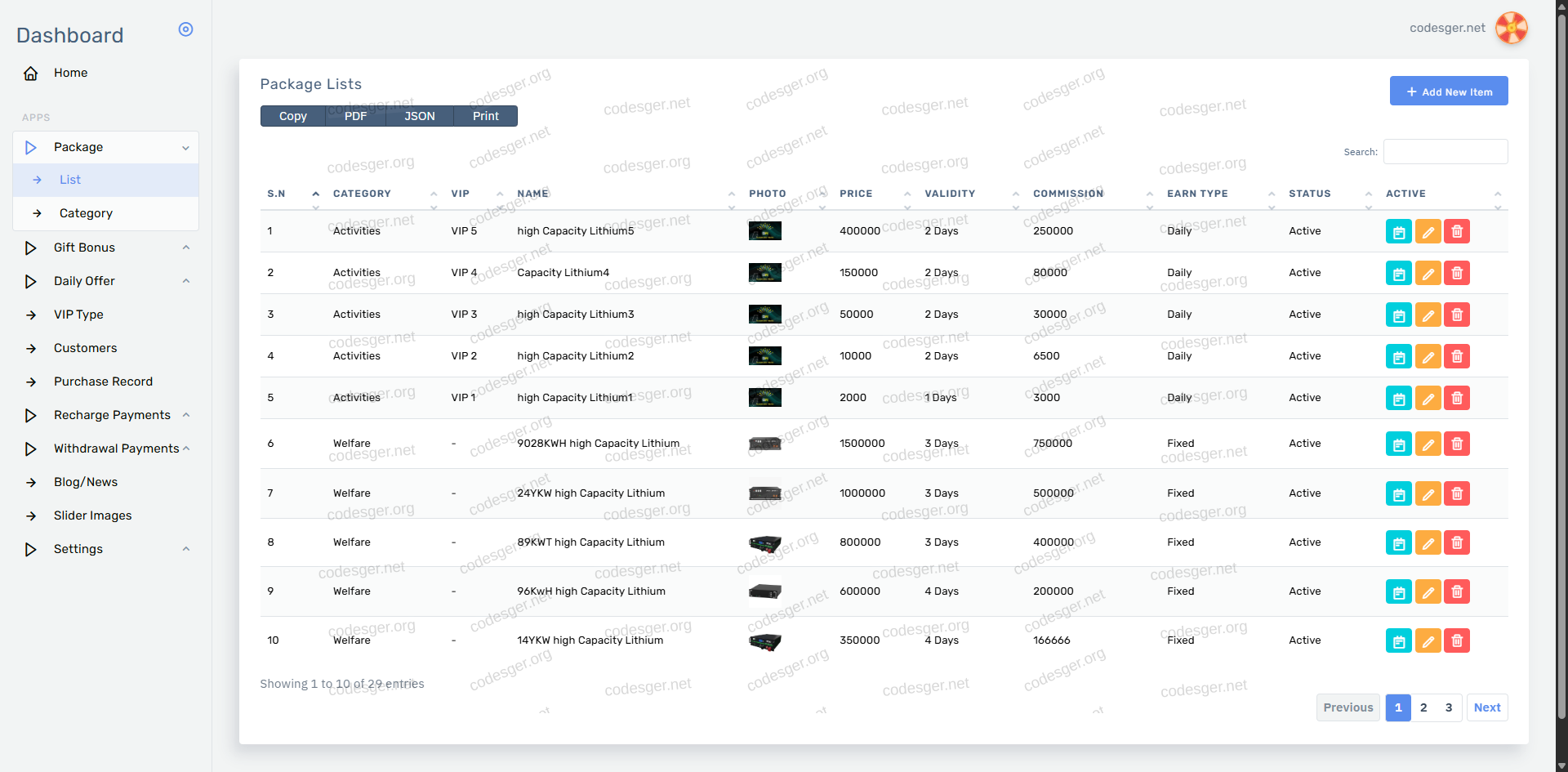Export the table as PDF
Viewport: 1568px width, 772px height.
[355, 116]
